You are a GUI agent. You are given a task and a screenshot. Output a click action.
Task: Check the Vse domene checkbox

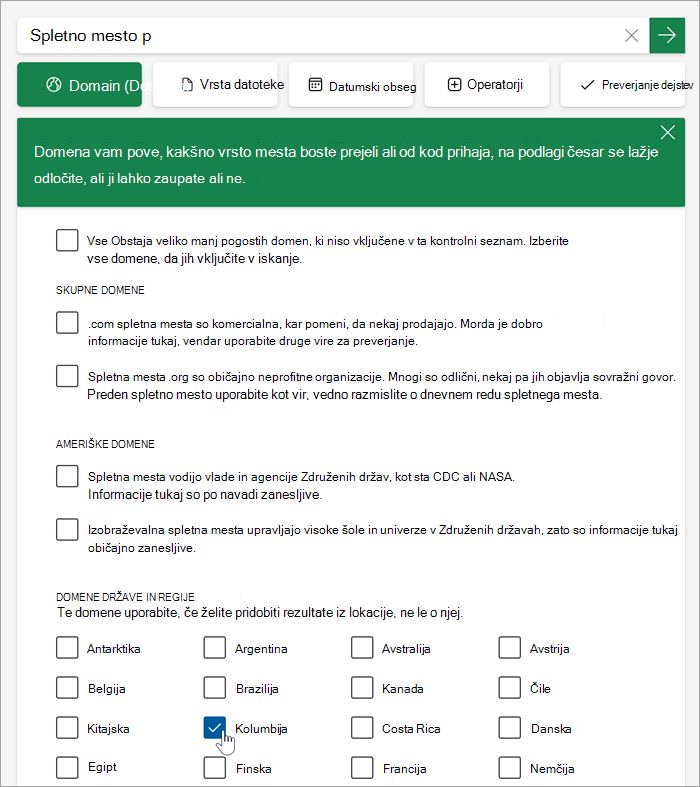coord(67,240)
